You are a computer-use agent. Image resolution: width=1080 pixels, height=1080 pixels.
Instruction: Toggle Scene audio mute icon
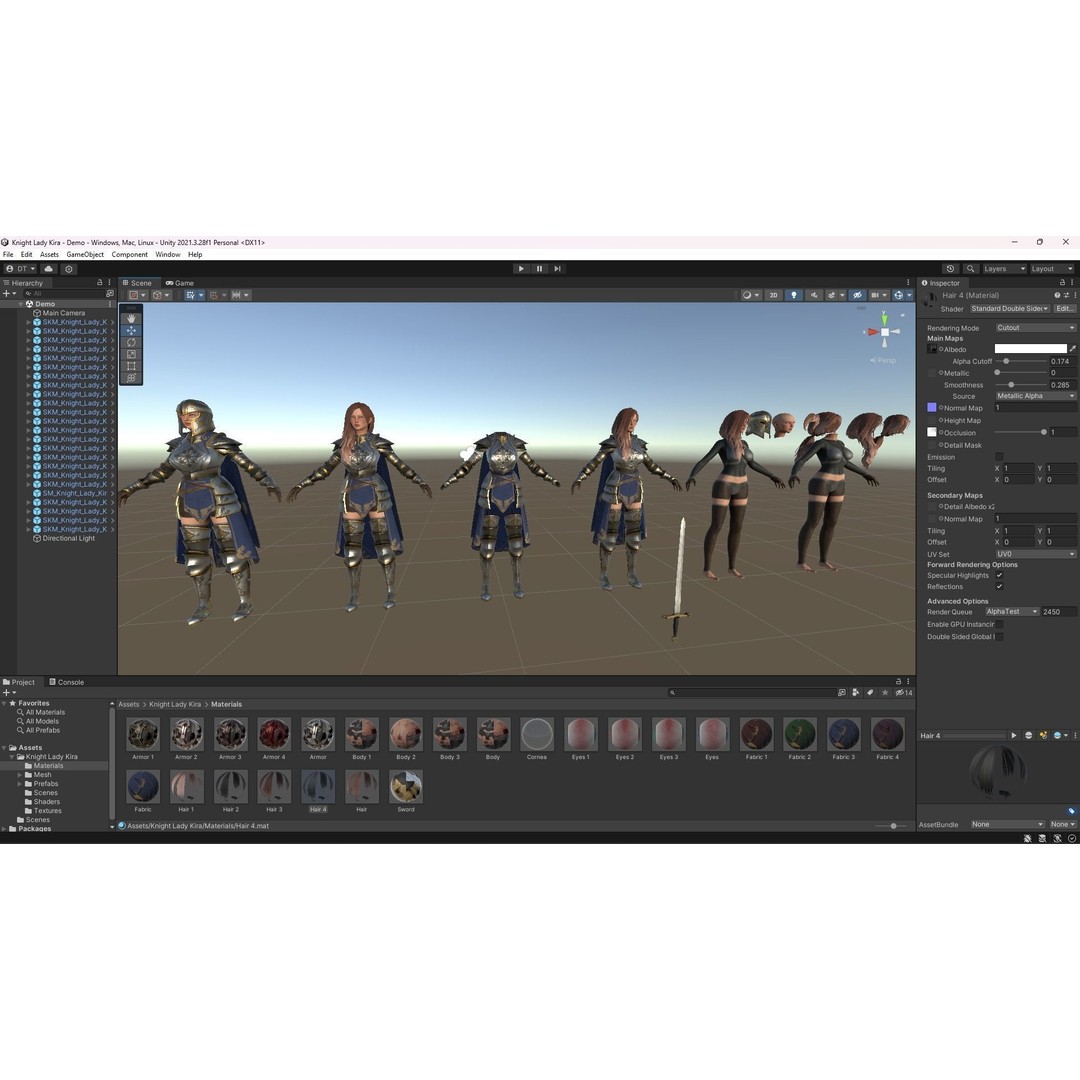pos(814,295)
